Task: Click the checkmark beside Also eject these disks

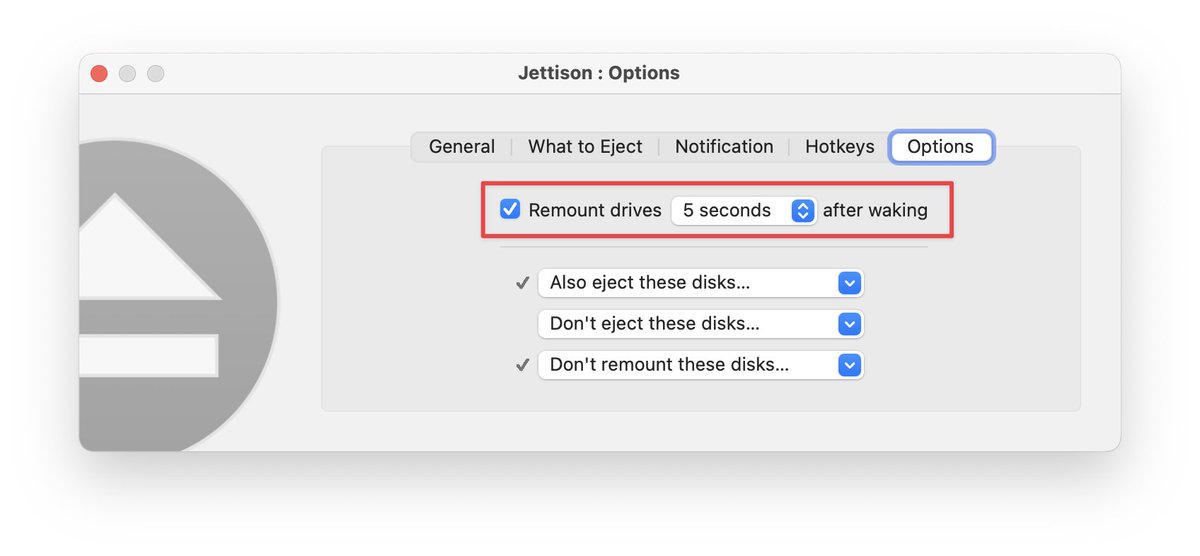Action: (x=522, y=283)
